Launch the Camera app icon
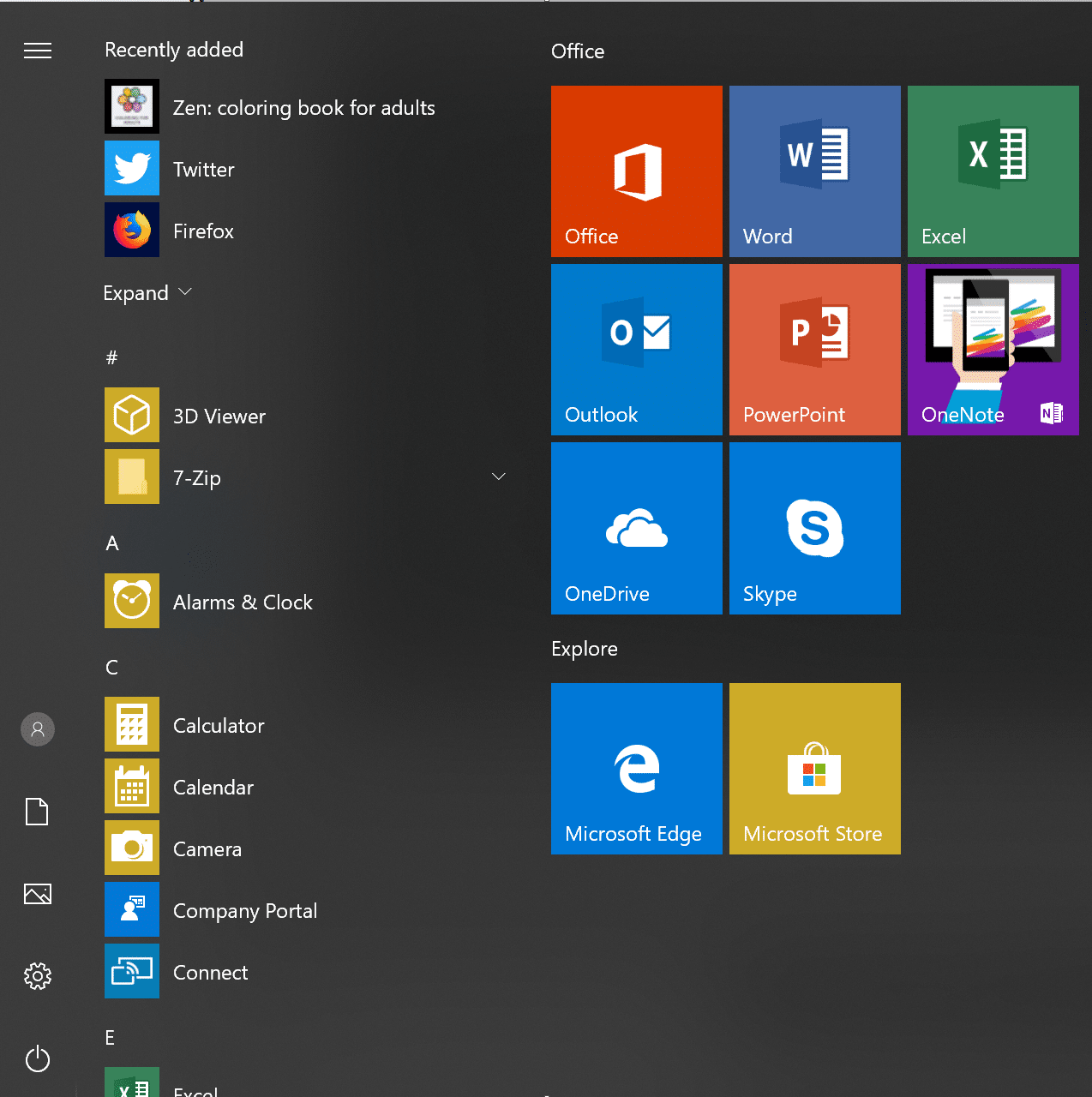 (132, 848)
